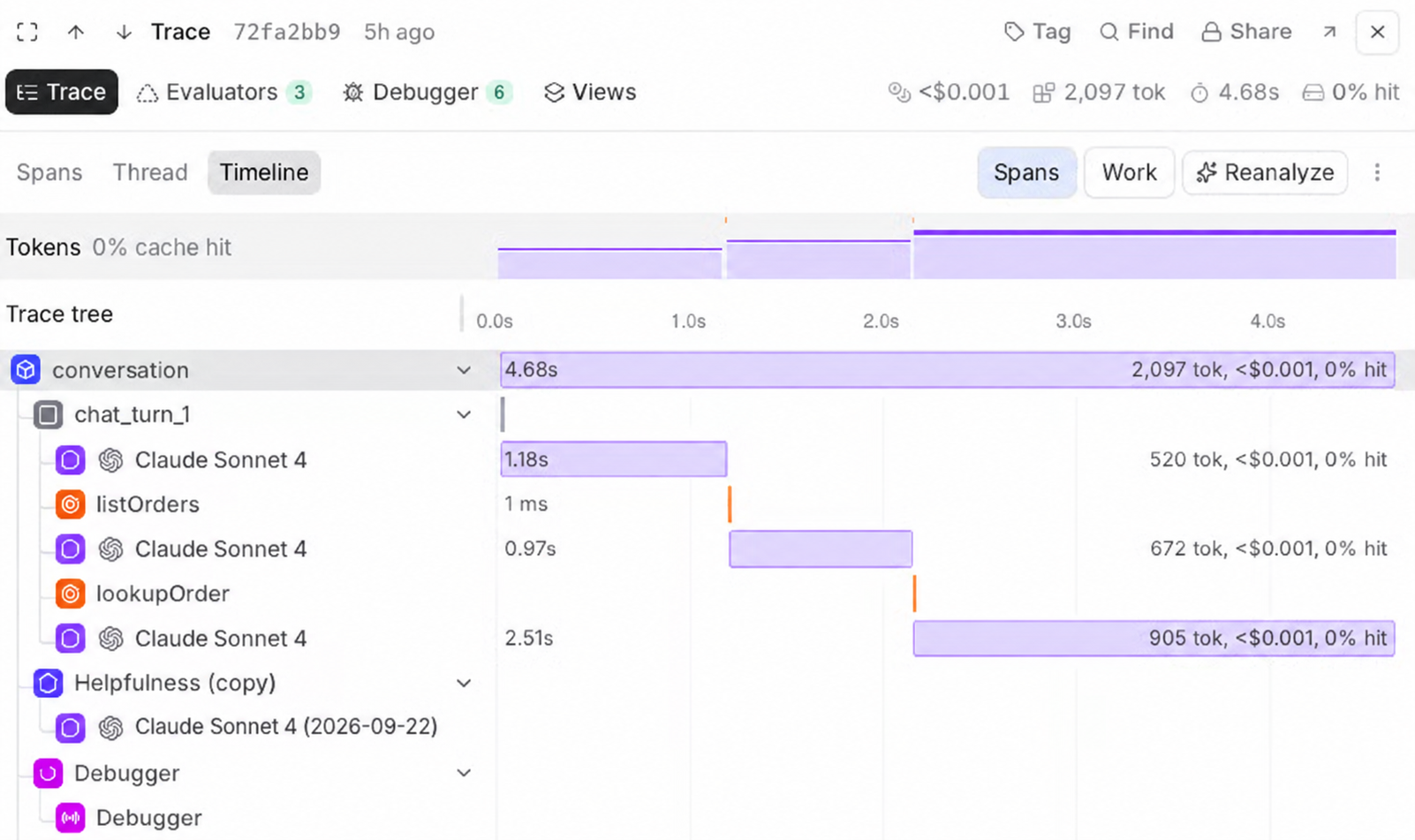1415x840 pixels.
Task: Switch to Spans view tab on the left
Action: pos(49,172)
